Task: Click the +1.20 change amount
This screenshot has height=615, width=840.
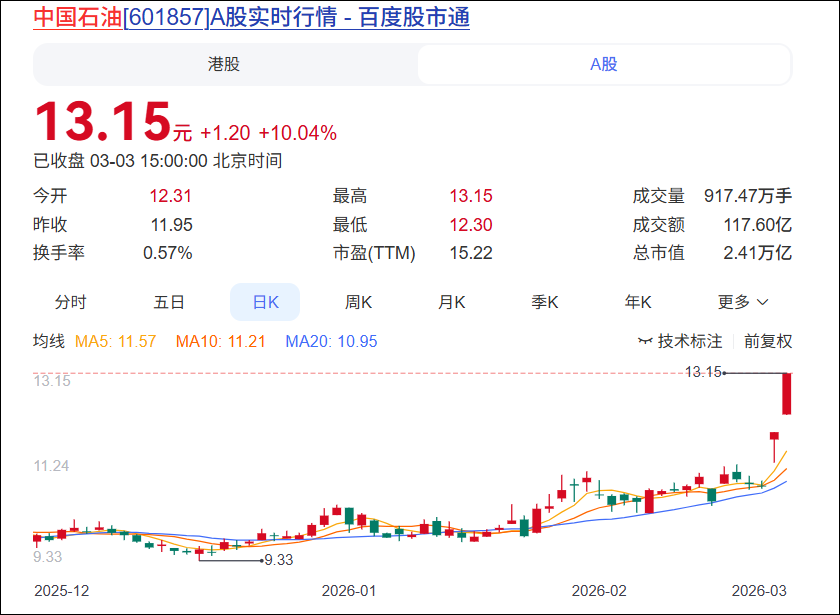Action: click(x=225, y=133)
